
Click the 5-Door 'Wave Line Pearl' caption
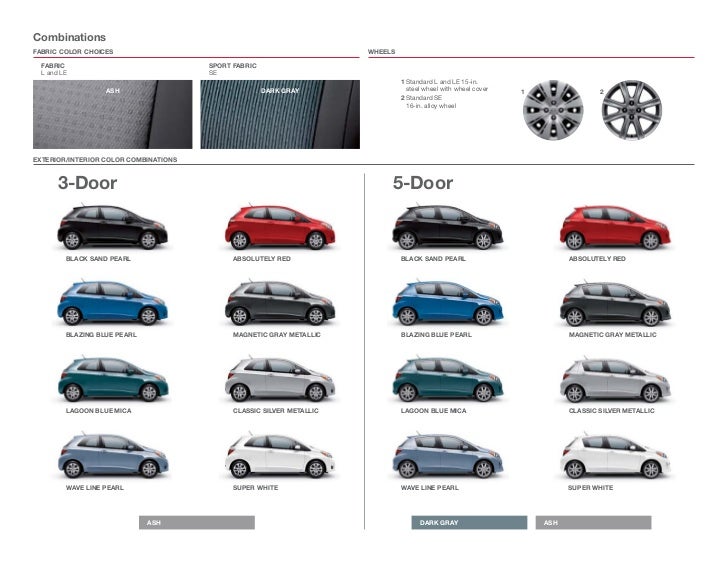[x=429, y=488]
